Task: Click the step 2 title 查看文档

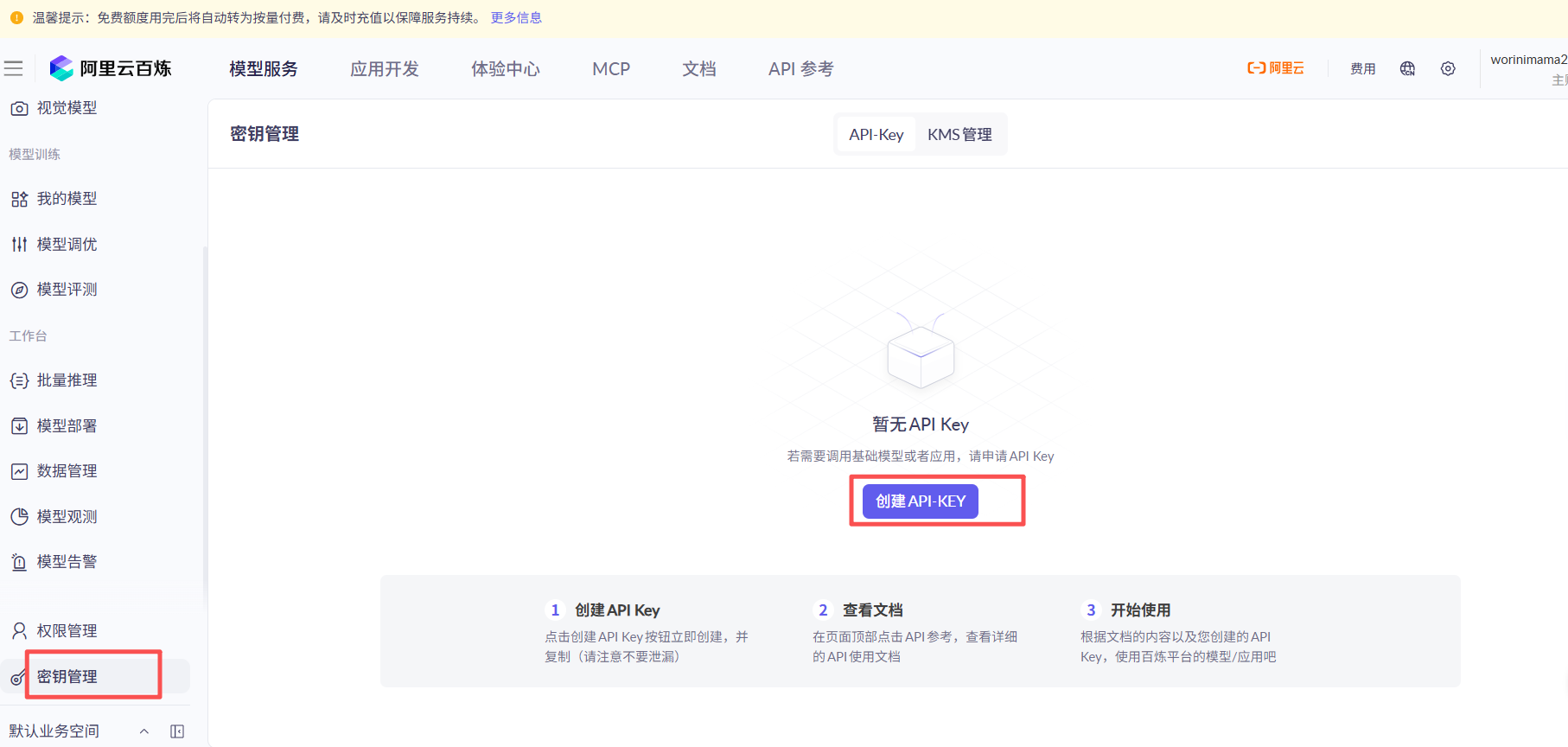Action: click(x=873, y=610)
